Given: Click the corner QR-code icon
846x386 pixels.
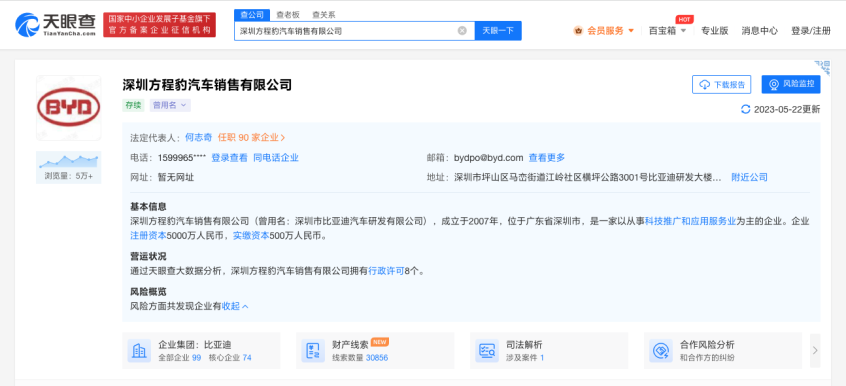Looking at the screenshot, I should 823,67.
